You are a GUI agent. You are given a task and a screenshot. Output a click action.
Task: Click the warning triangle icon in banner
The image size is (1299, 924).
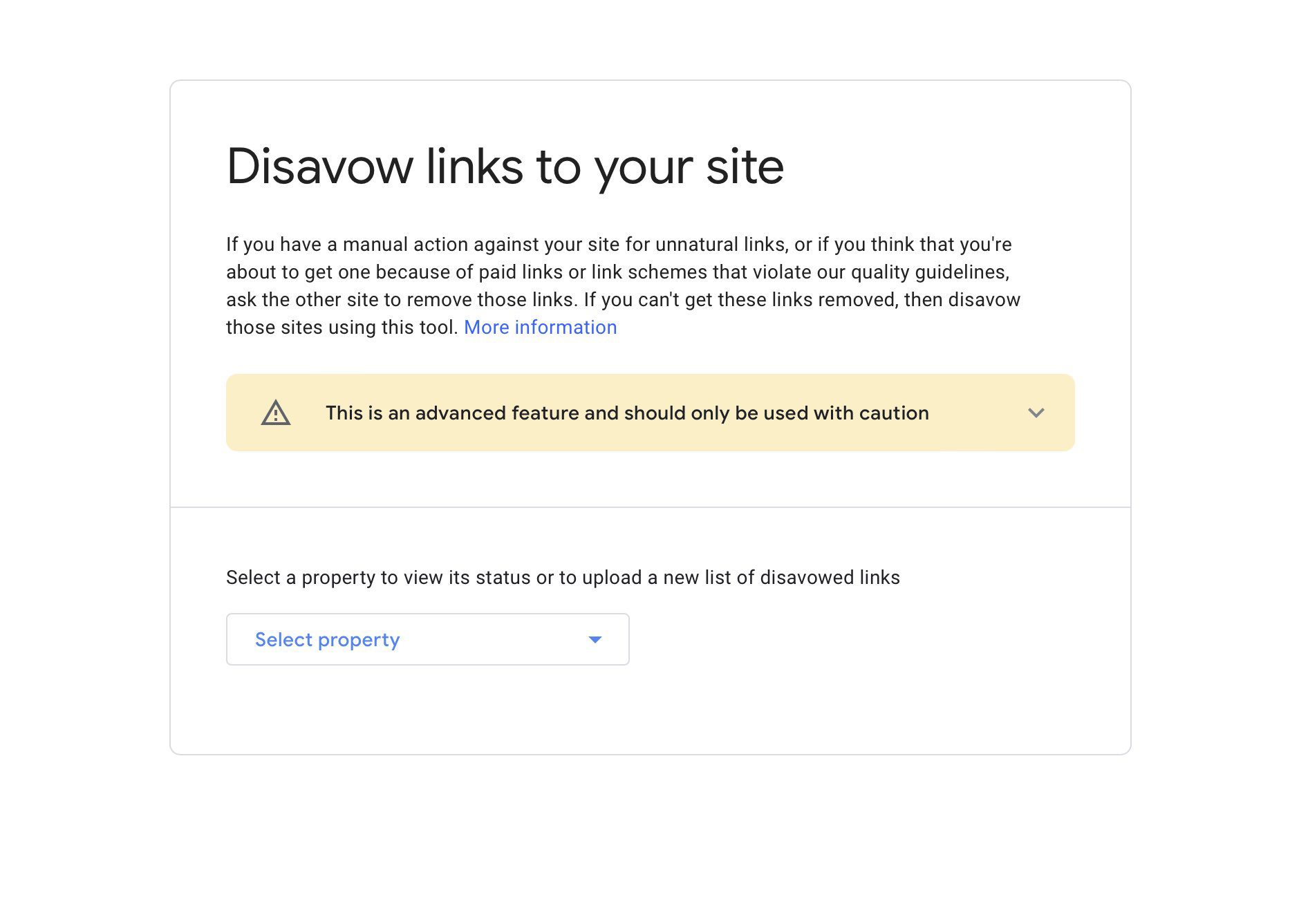coord(276,413)
